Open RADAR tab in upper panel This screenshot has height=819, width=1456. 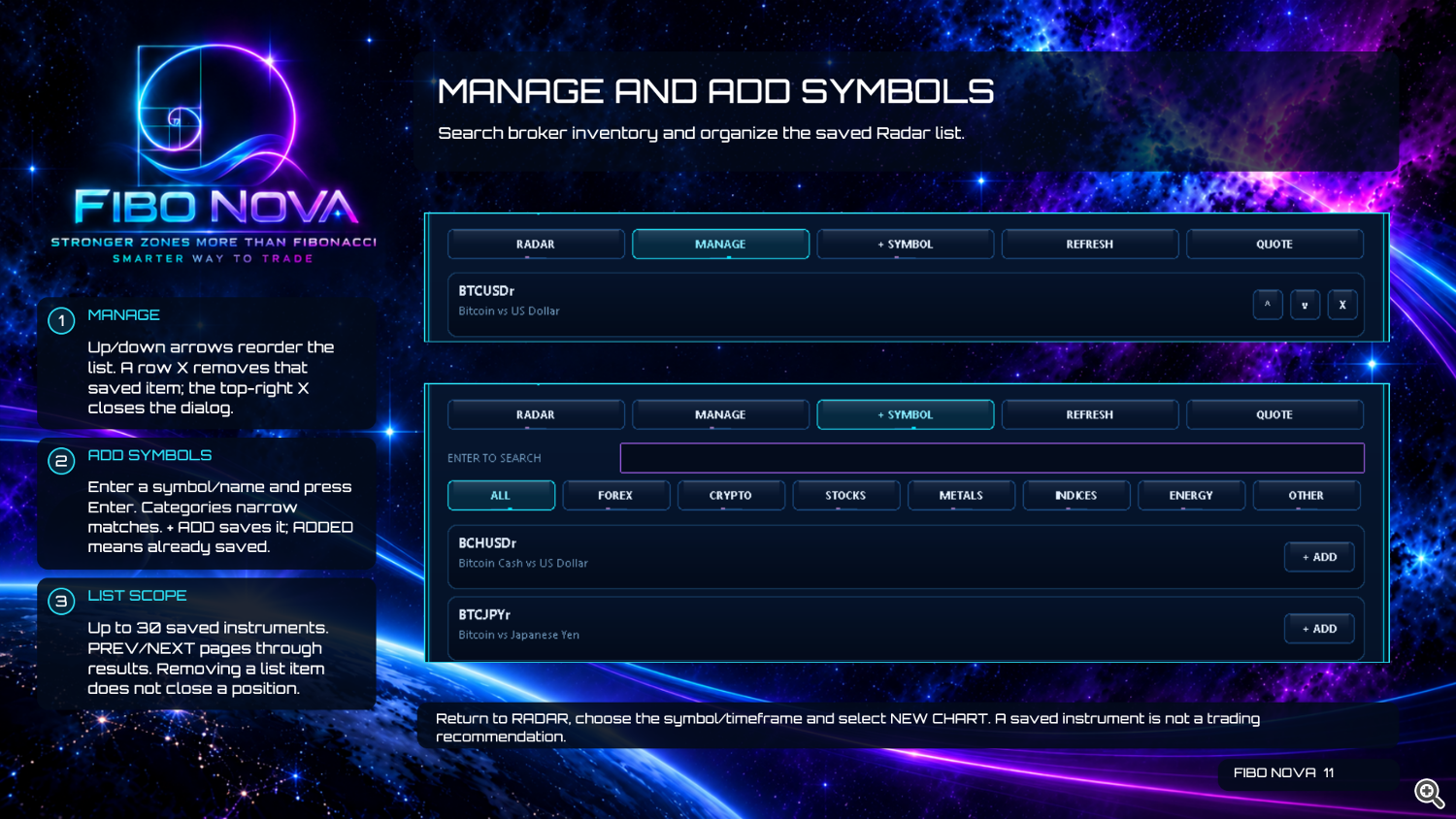pyautogui.click(x=536, y=245)
